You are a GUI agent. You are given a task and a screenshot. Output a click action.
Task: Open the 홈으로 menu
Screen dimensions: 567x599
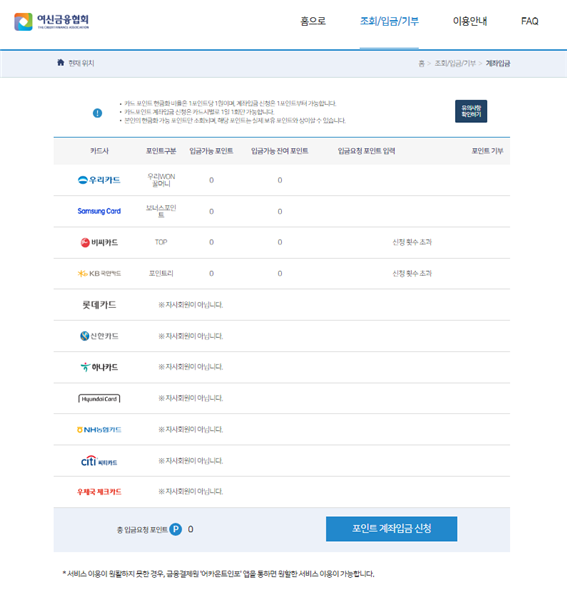click(x=313, y=21)
